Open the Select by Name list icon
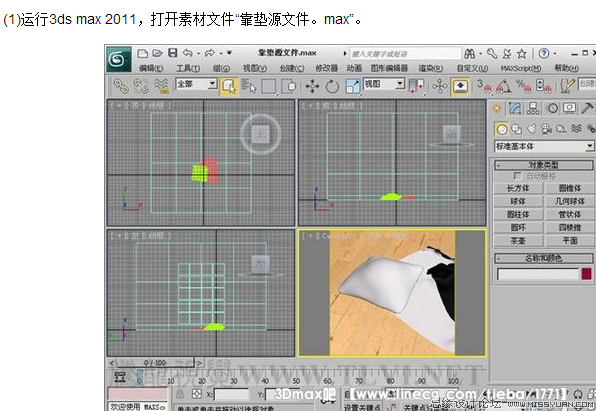 pos(249,86)
